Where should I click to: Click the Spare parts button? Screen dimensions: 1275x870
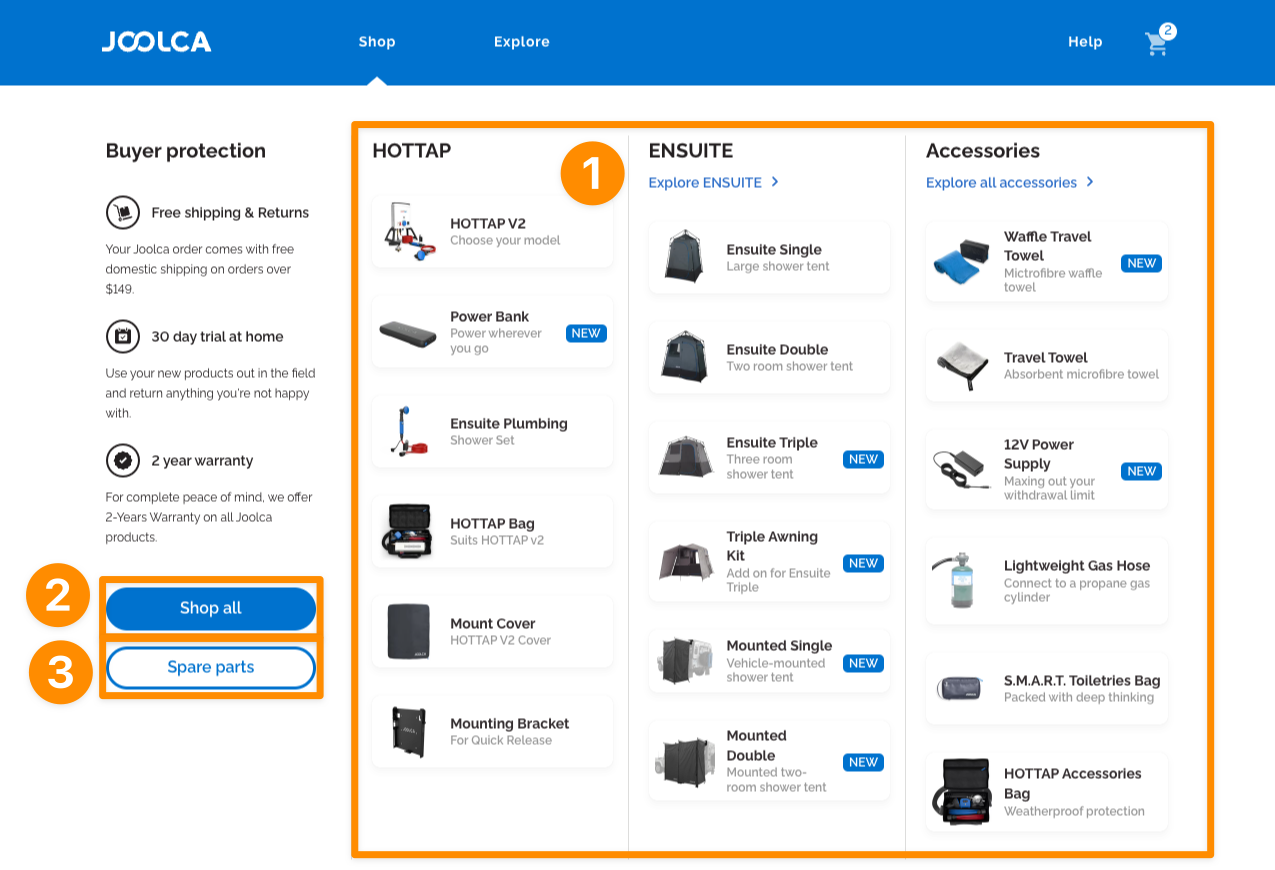211,667
